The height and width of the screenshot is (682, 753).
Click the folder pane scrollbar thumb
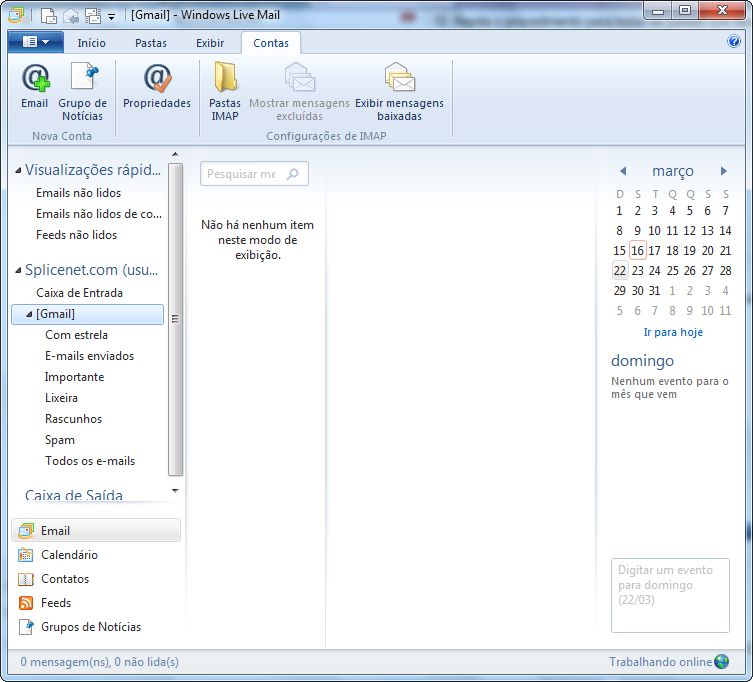coord(175,319)
